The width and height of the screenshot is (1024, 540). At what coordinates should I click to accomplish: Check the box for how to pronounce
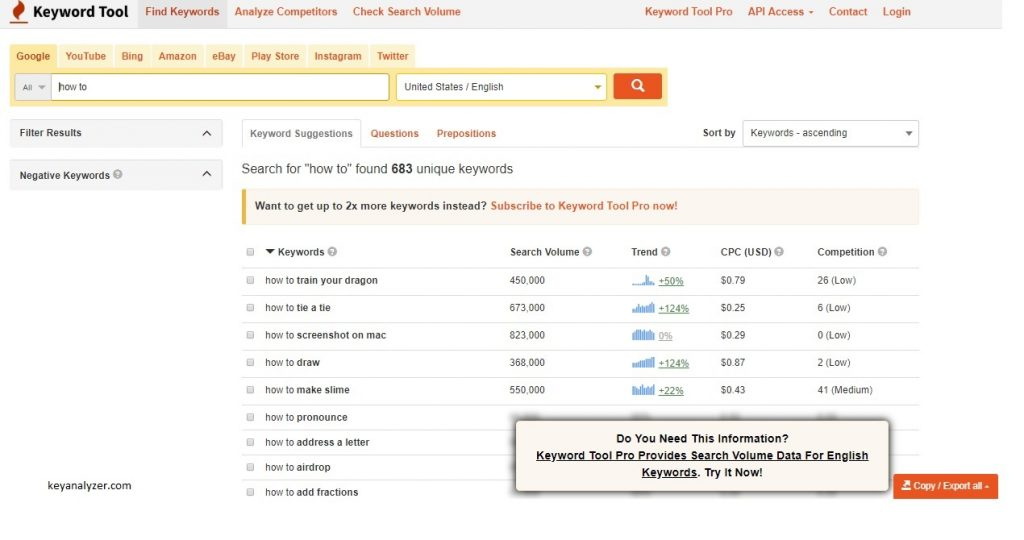click(250, 417)
